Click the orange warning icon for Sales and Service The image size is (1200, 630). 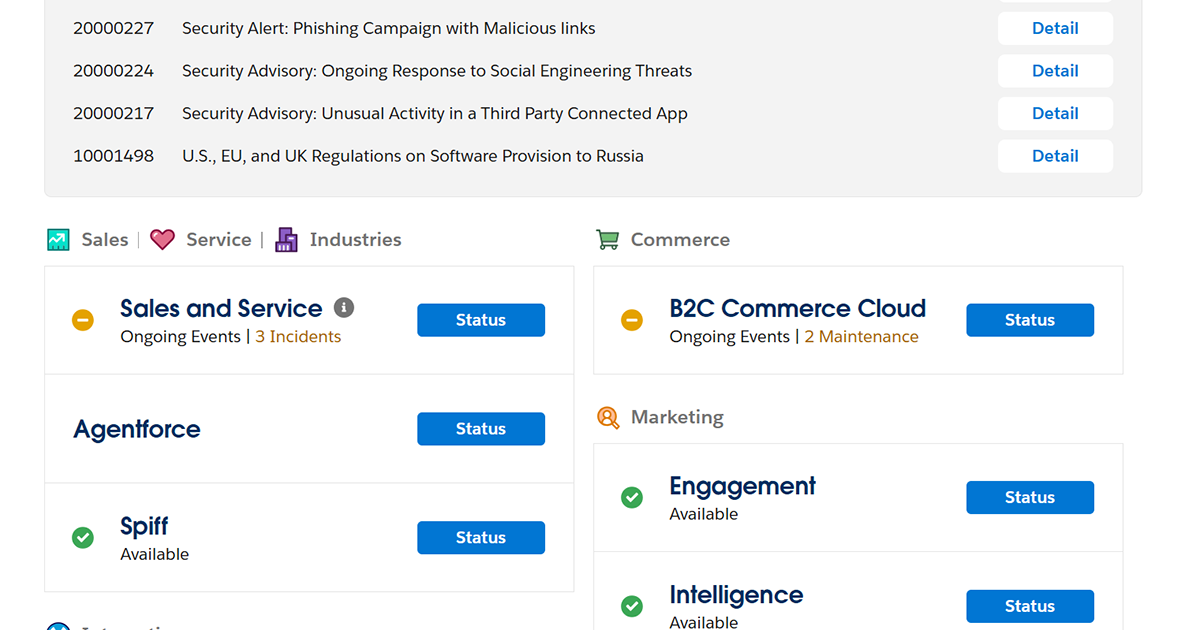click(x=83, y=320)
